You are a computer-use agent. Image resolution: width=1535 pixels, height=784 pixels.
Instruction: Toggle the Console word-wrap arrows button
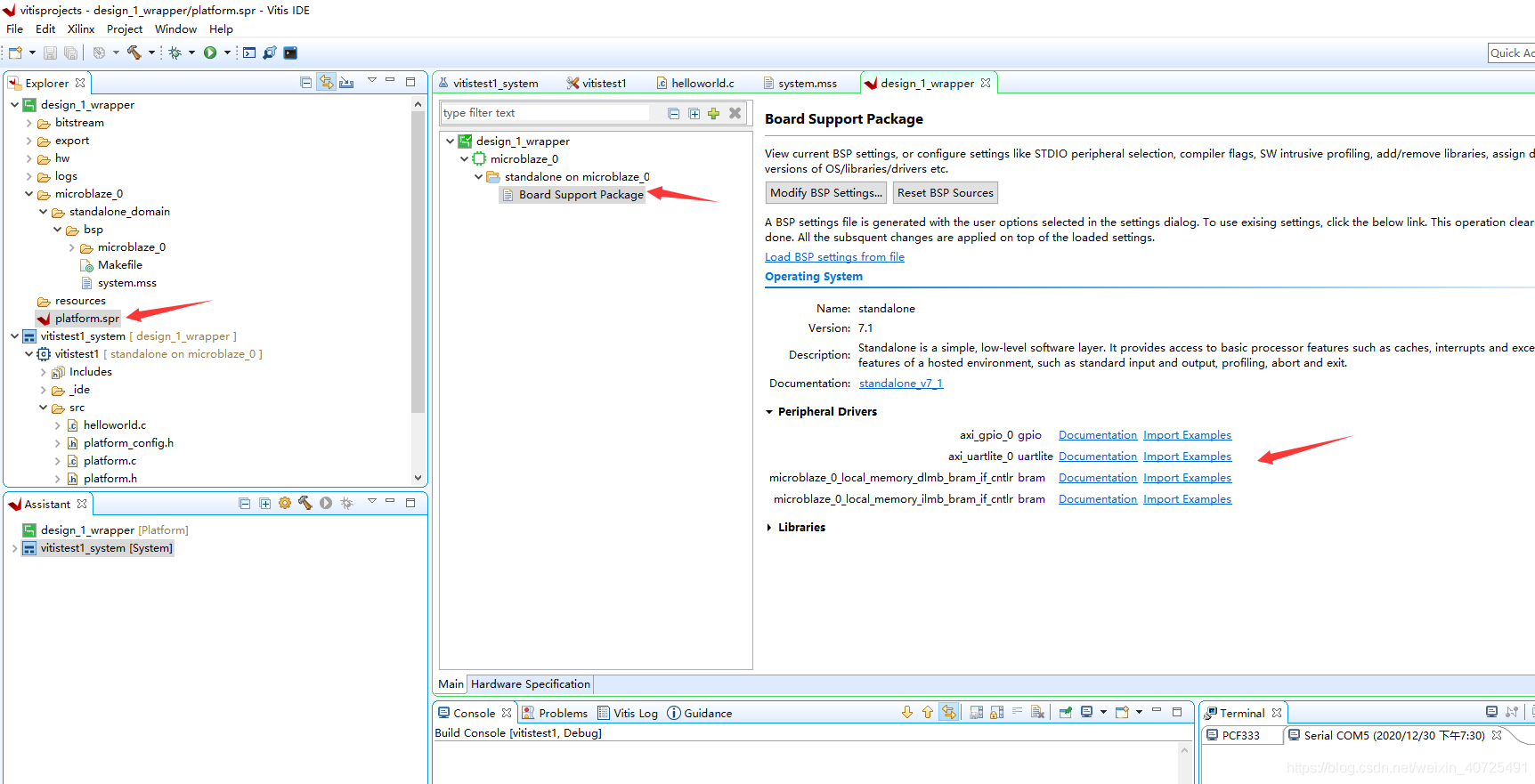coord(948,712)
